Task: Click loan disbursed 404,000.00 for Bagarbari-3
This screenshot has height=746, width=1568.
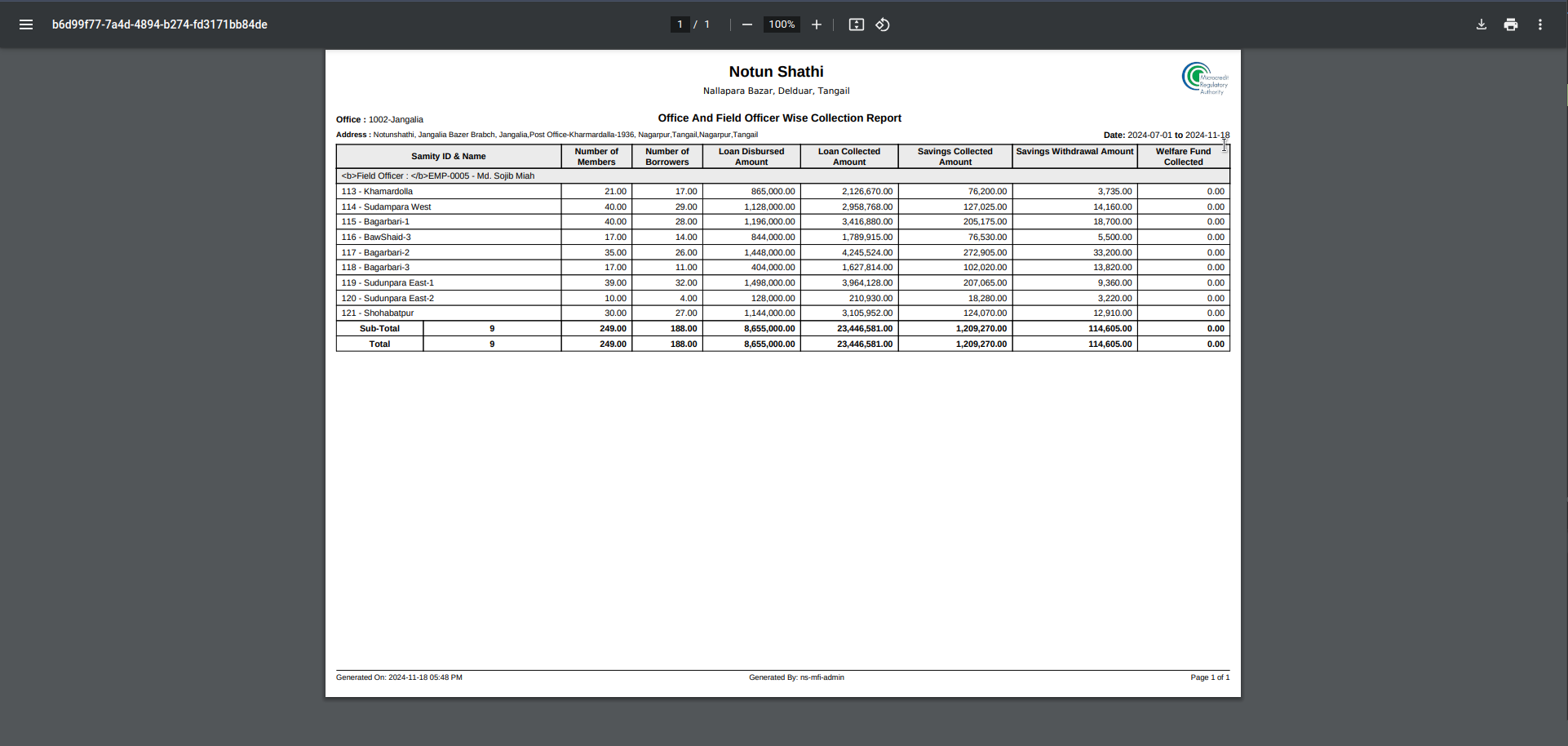Action: [x=773, y=268]
